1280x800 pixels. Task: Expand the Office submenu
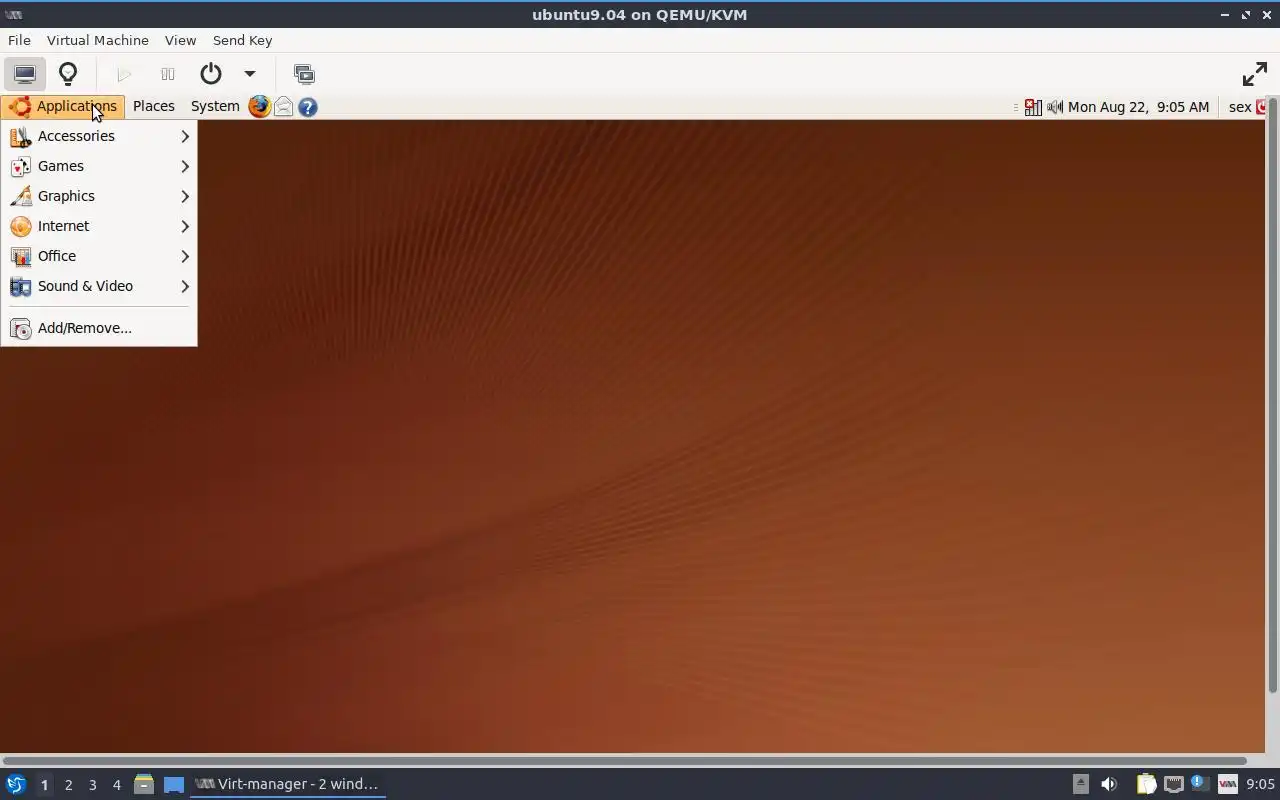click(x=99, y=256)
